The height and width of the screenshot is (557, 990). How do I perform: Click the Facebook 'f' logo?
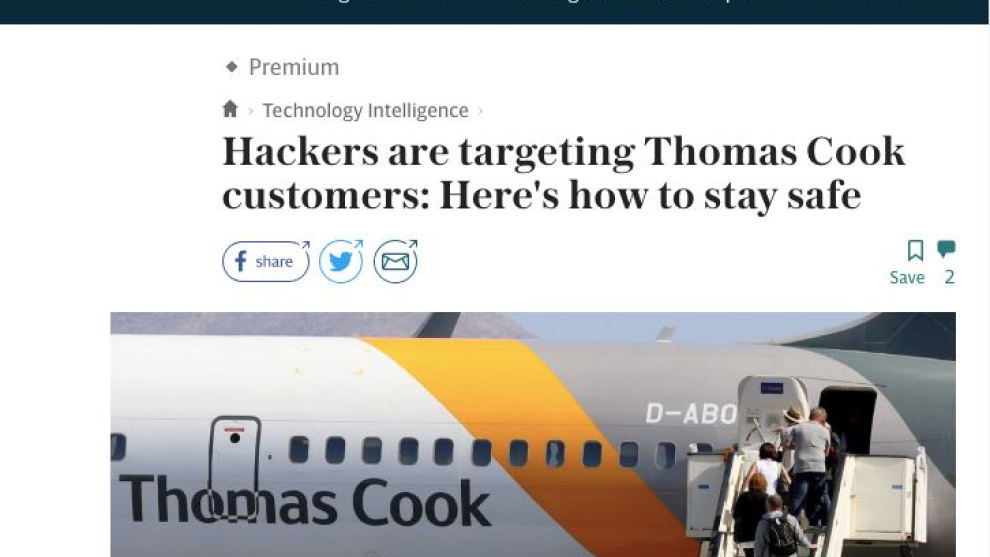pos(241,261)
